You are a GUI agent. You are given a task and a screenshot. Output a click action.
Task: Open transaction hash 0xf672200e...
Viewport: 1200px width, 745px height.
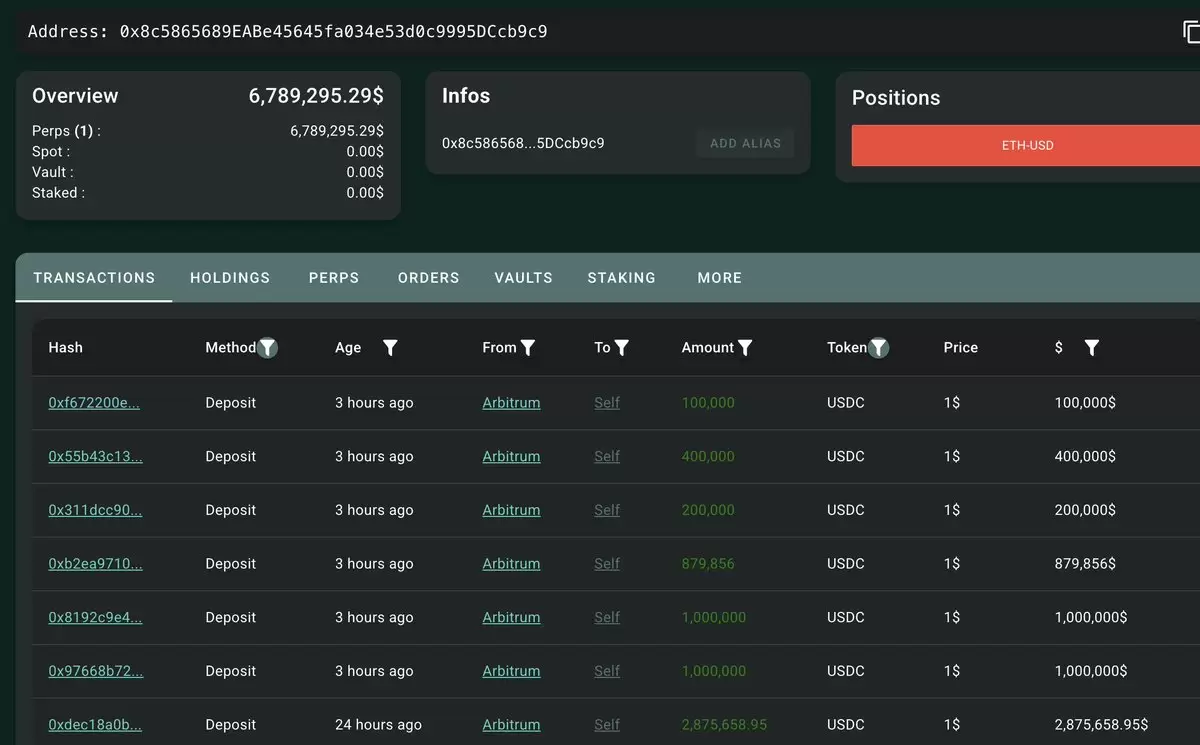(94, 403)
